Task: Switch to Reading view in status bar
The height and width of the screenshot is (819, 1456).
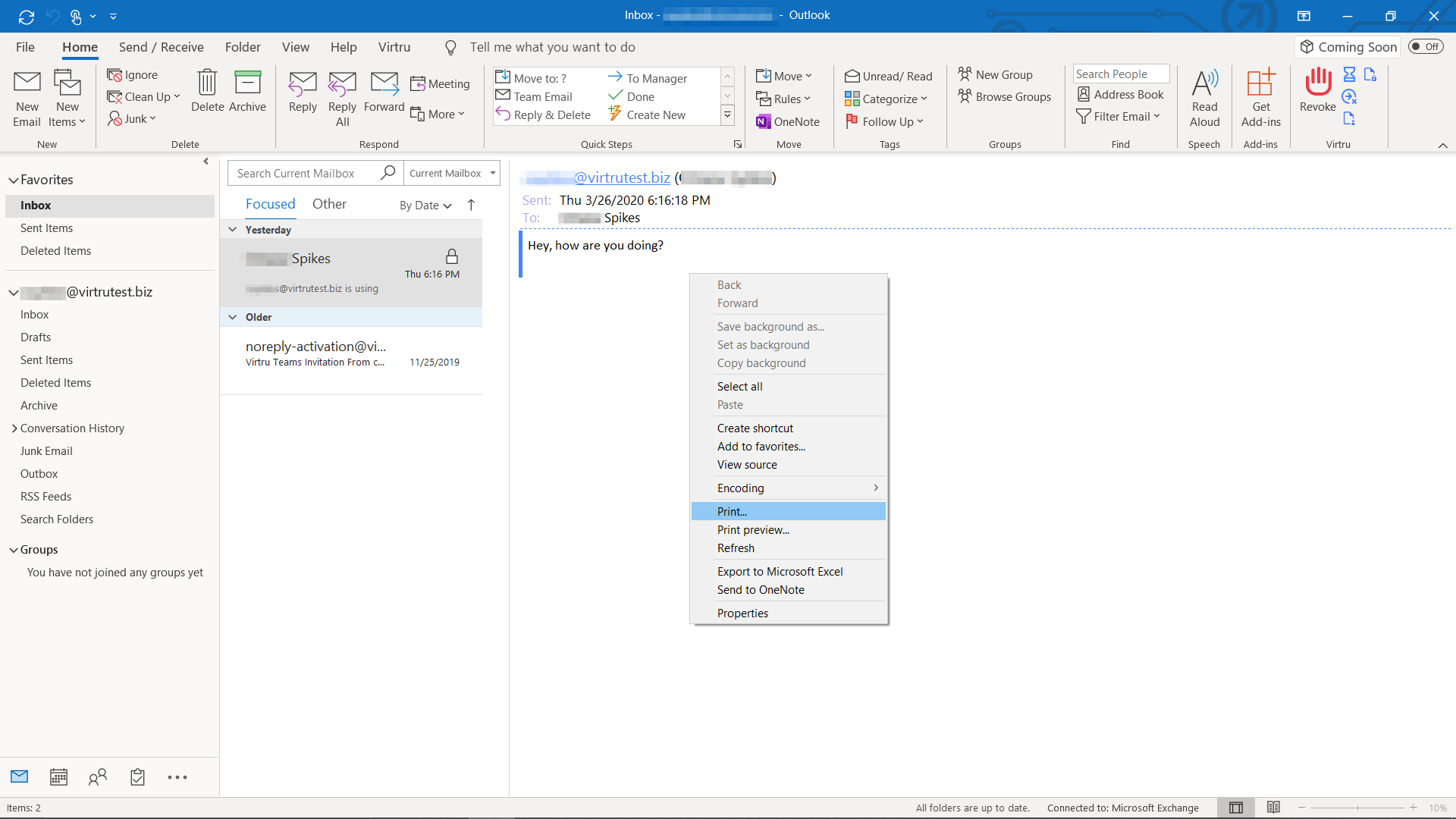Action: click(x=1273, y=808)
